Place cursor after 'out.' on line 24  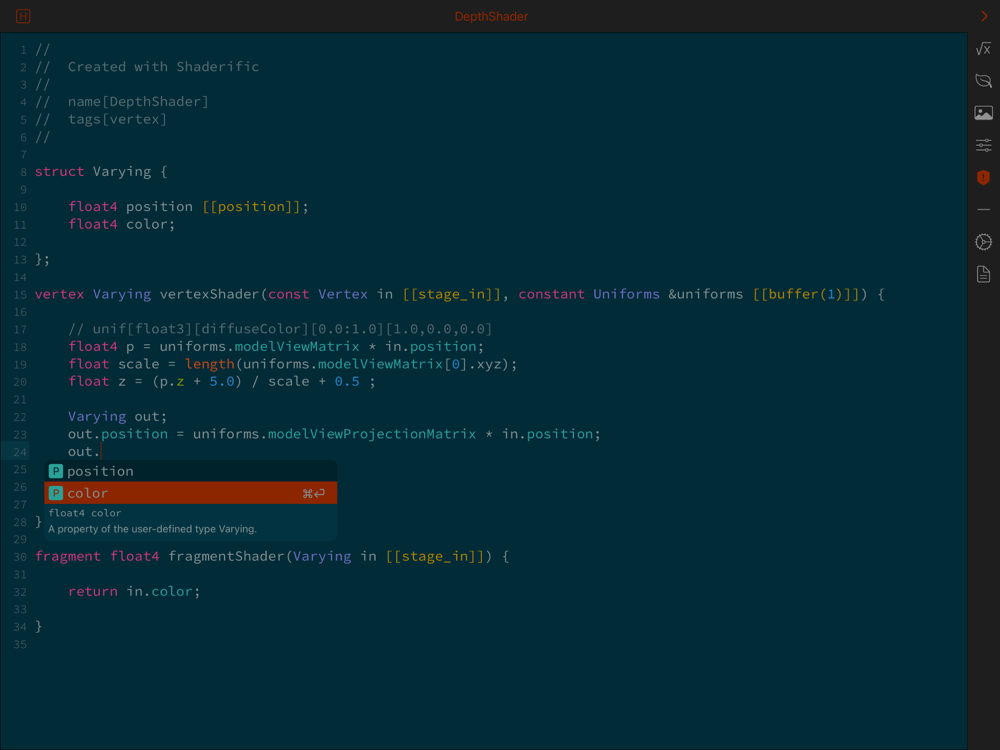[101, 452]
